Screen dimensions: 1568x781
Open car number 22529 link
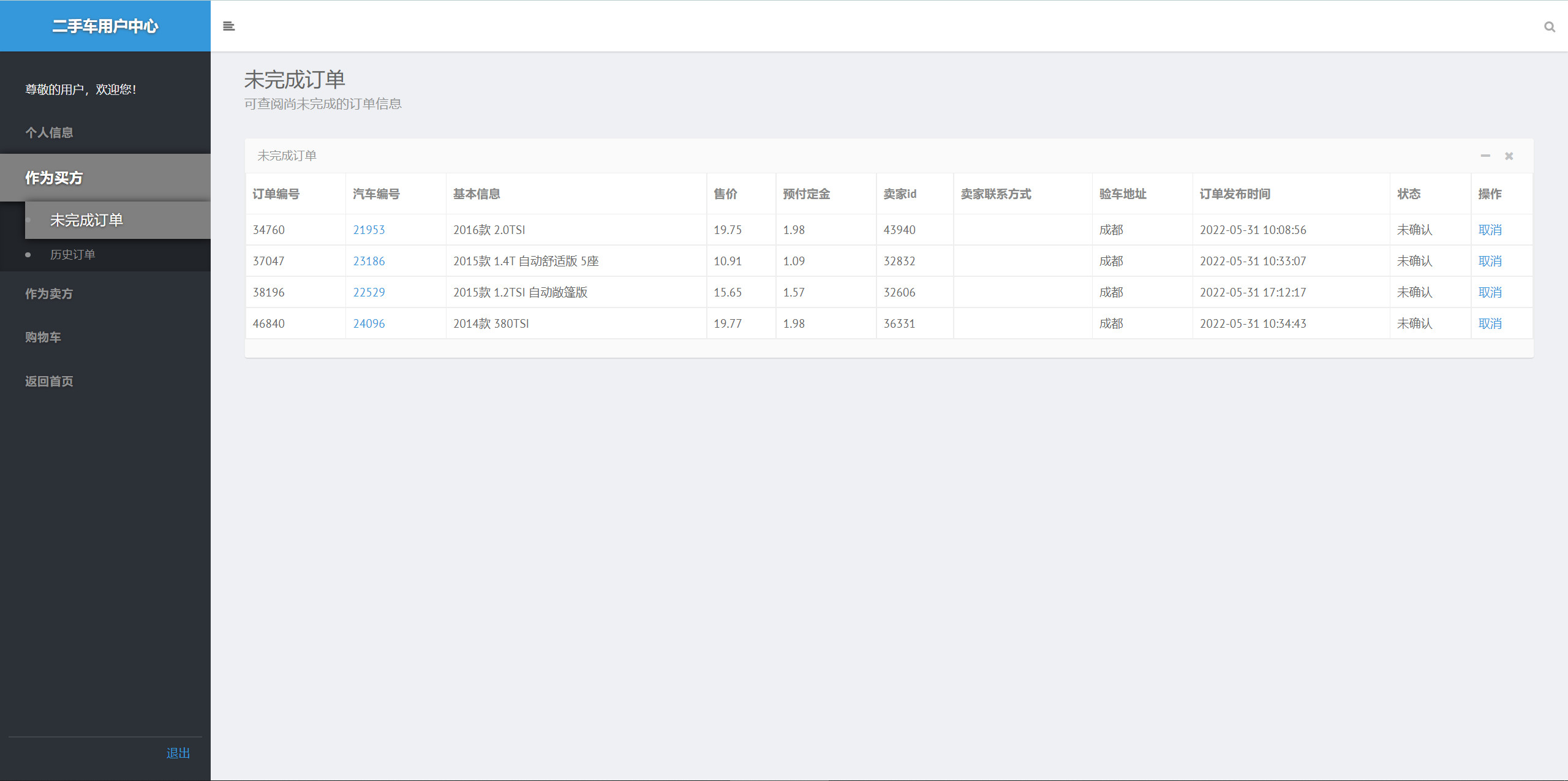pos(369,292)
